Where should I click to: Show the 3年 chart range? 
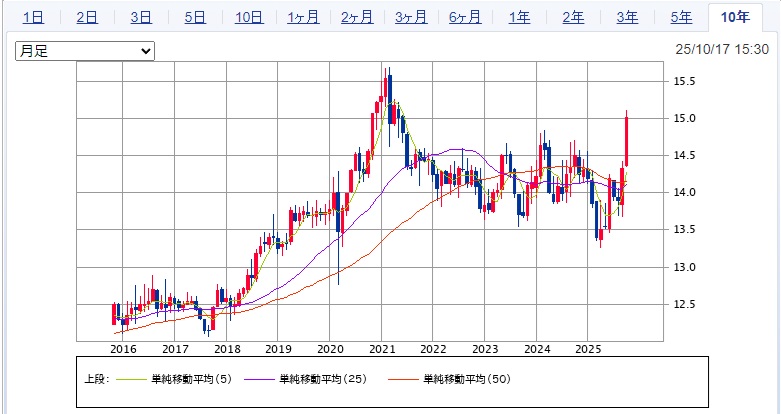[x=627, y=17]
